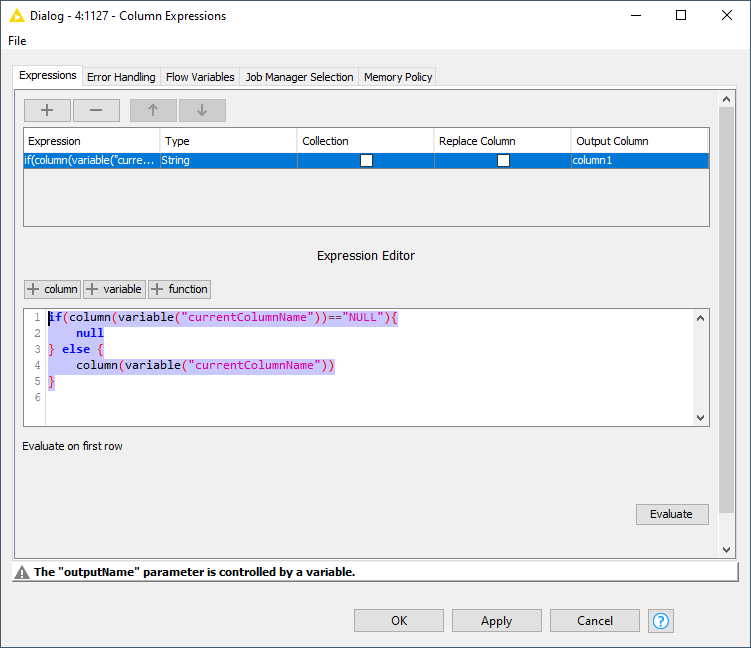751x648 pixels.
Task: Move expression down with the down arrow
Action: 202,110
